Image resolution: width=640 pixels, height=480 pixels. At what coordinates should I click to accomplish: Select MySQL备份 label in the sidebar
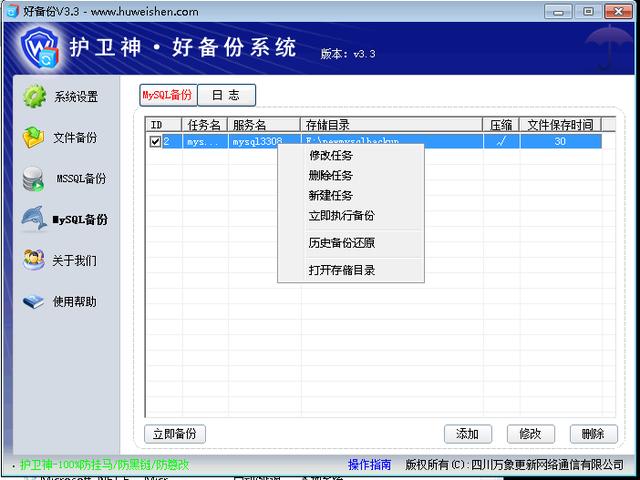pyautogui.click(x=80, y=220)
